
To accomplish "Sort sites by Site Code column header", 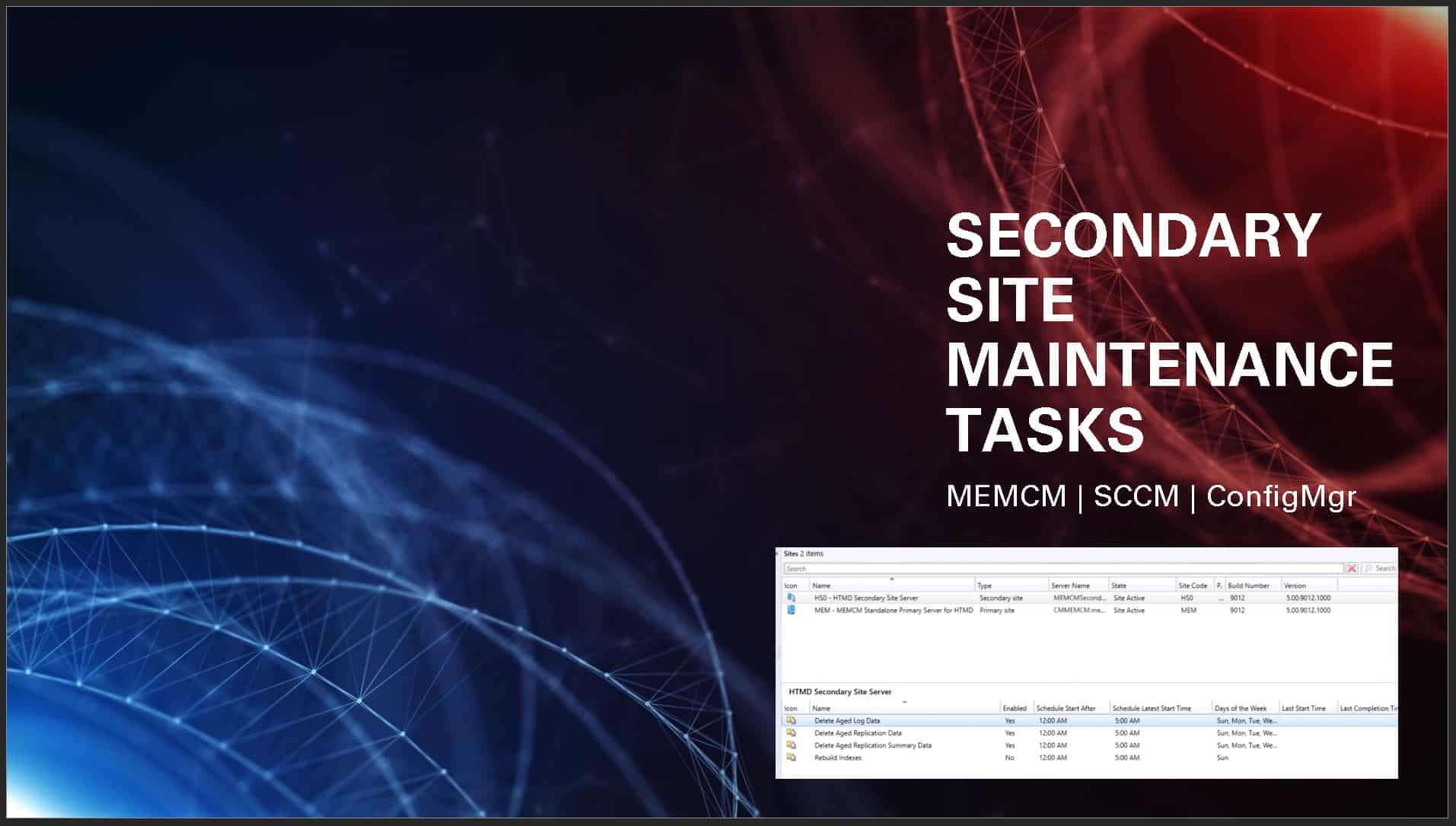I will tap(1194, 585).
